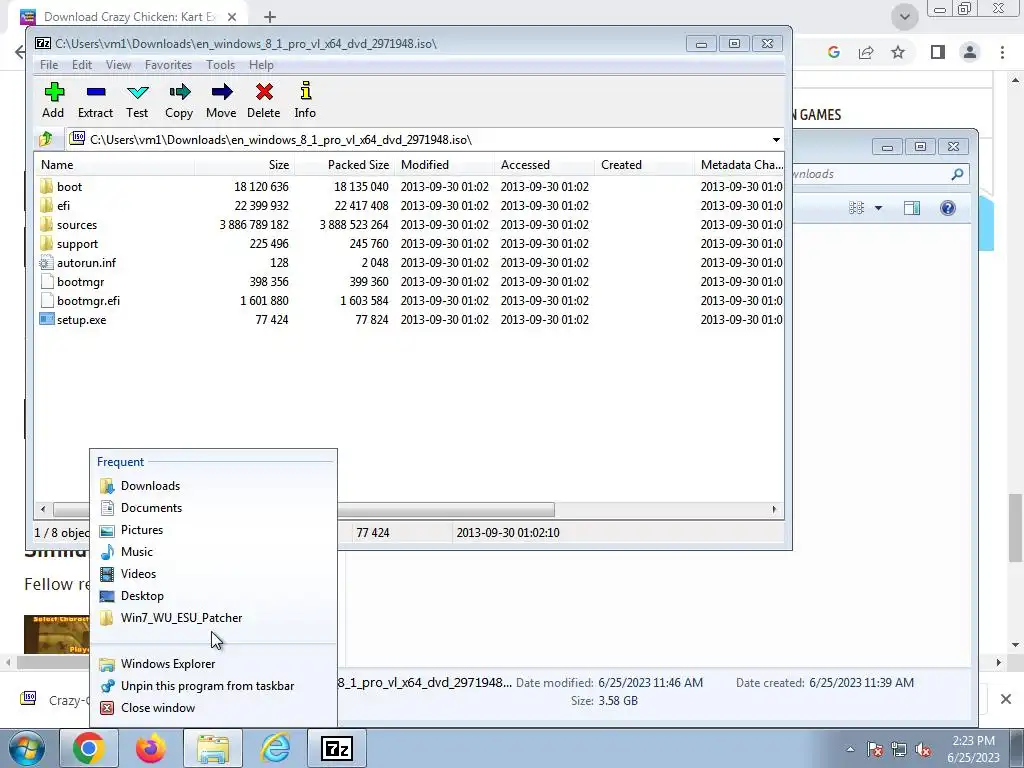Sort by the Packed Size column header
Screen dimensions: 1024x768
[344, 165]
